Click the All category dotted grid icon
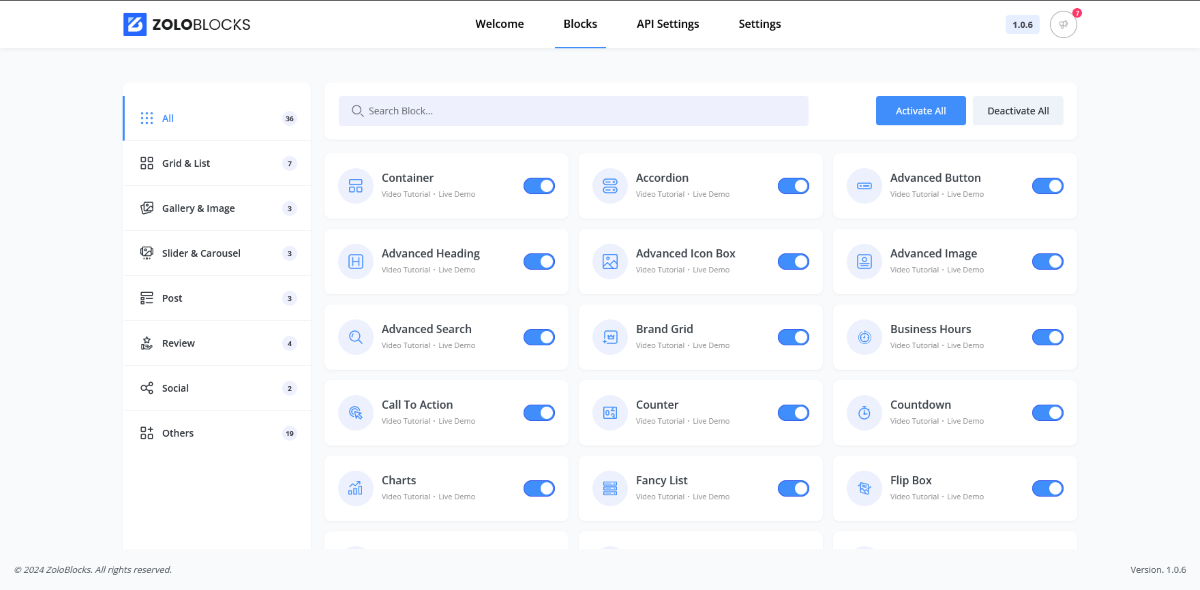The width and height of the screenshot is (1200, 590). pyautogui.click(x=147, y=118)
